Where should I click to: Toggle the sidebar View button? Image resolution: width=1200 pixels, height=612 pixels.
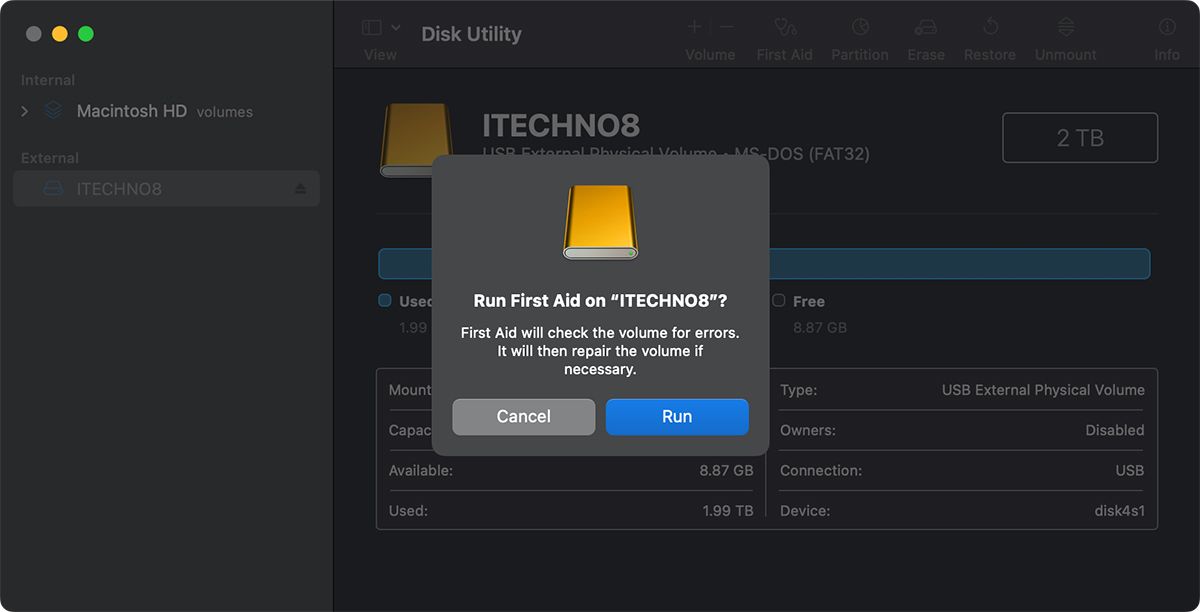point(372,28)
